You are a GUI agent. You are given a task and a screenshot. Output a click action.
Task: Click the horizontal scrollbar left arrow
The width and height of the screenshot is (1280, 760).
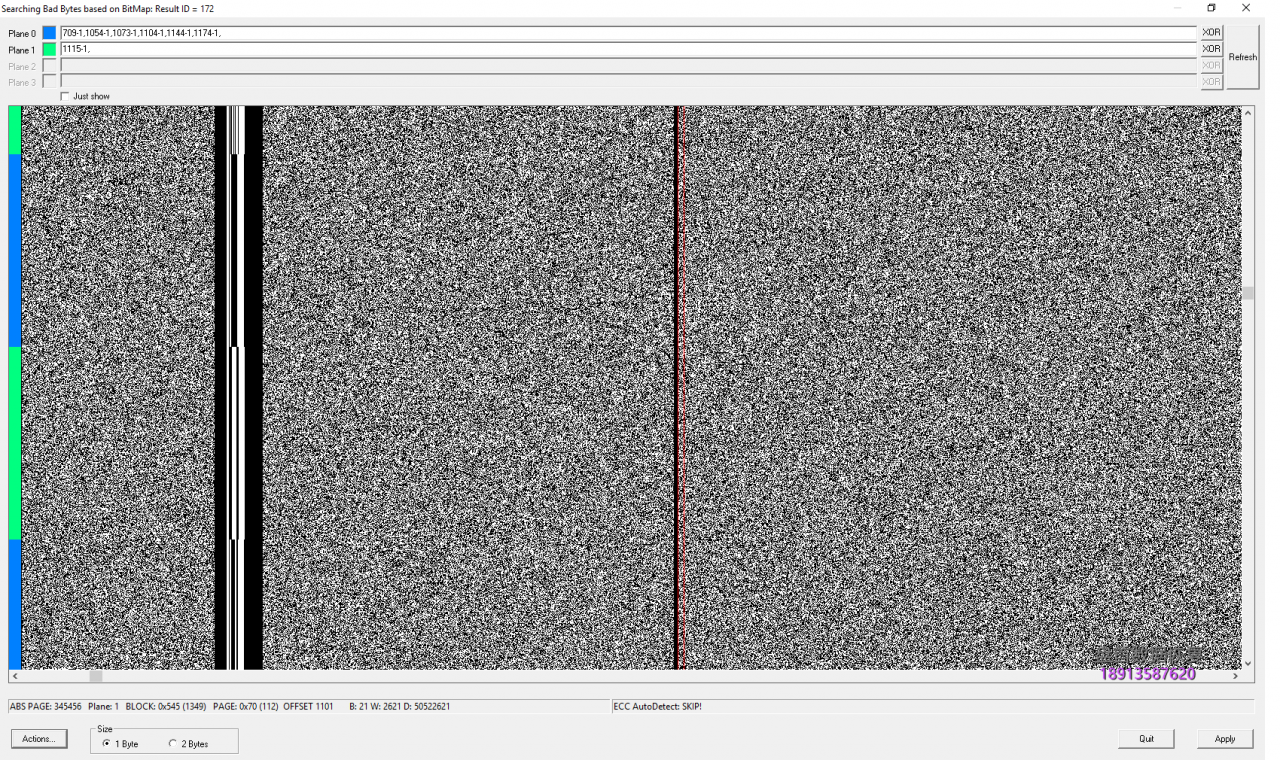(15, 677)
